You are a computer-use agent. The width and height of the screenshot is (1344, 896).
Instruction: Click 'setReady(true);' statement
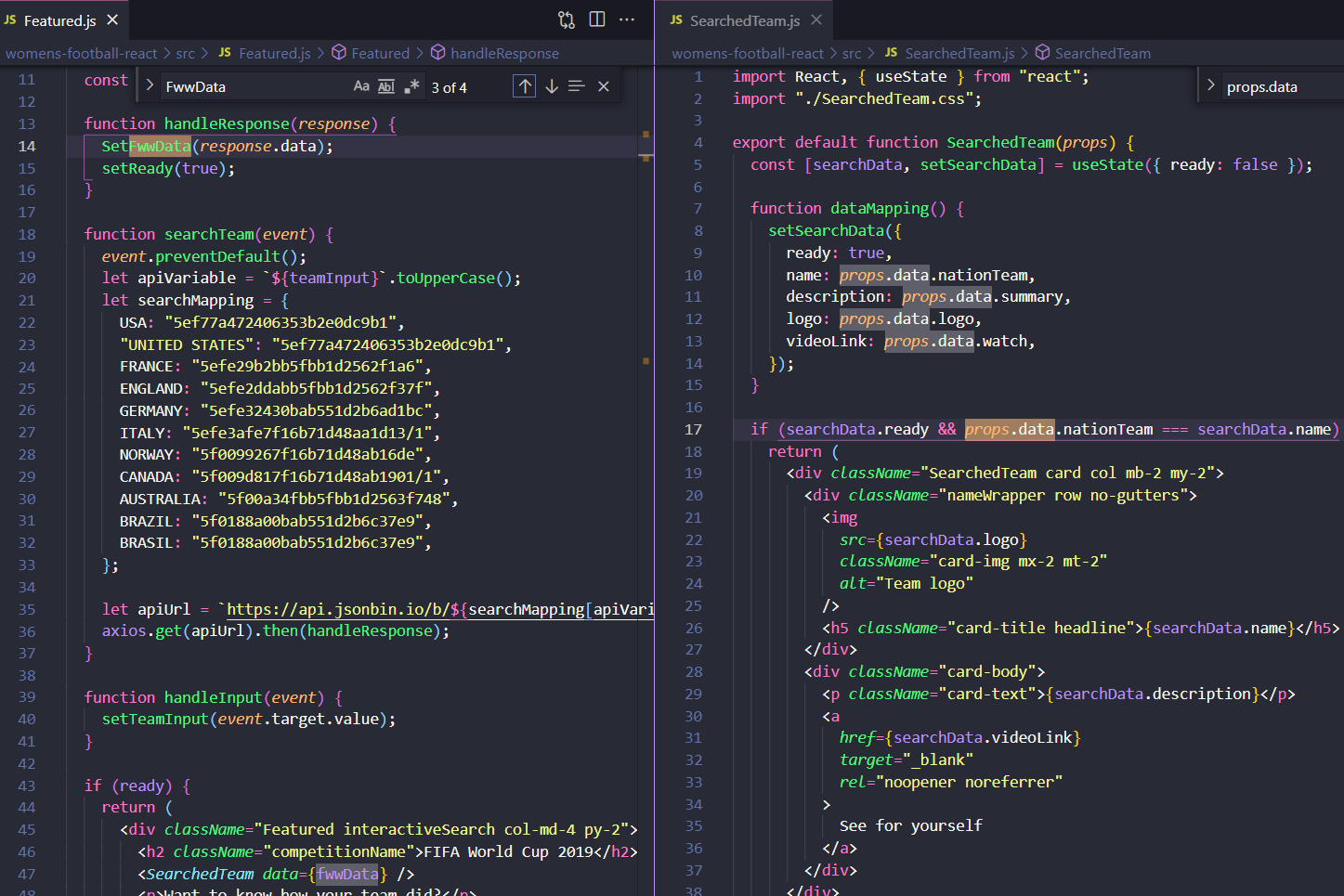point(168,168)
